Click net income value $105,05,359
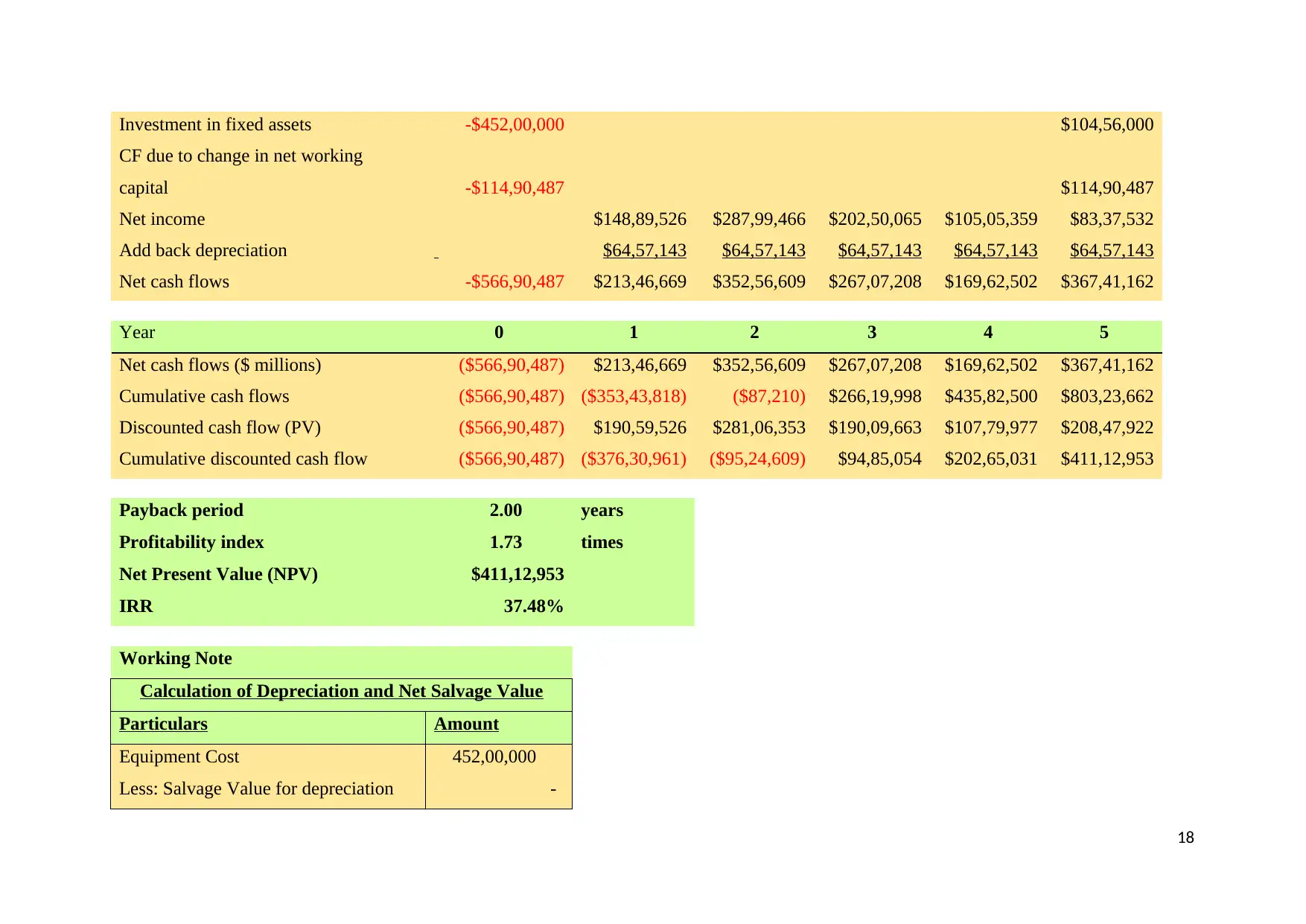 tap(991, 219)
